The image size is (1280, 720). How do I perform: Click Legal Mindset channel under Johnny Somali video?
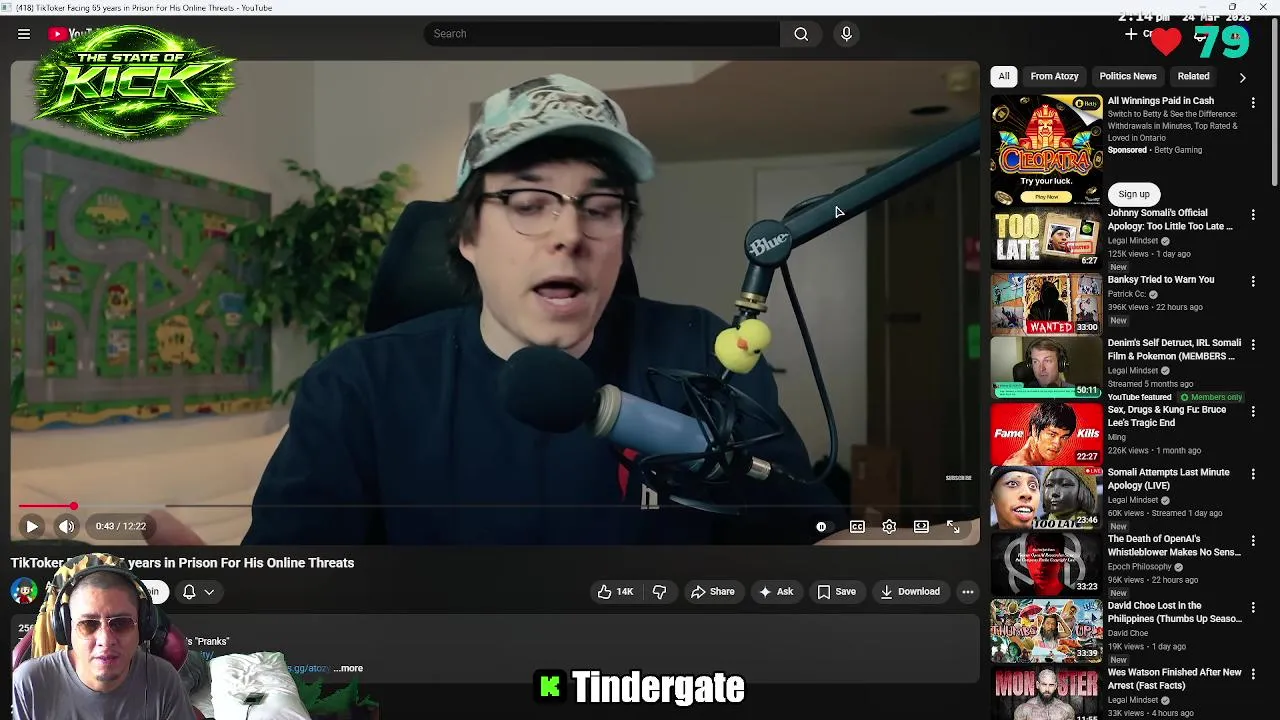pos(1132,241)
